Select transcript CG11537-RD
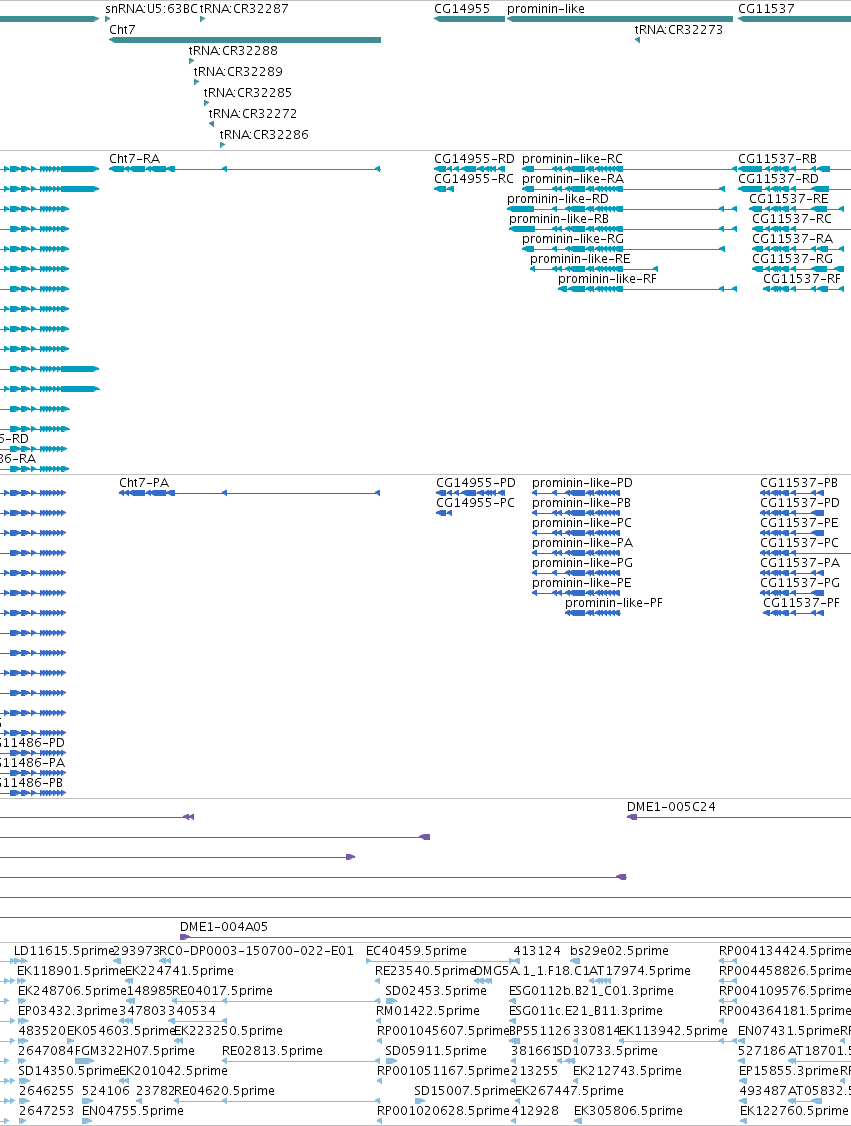The width and height of the screenshot is (851, 1126). [778, 179]
